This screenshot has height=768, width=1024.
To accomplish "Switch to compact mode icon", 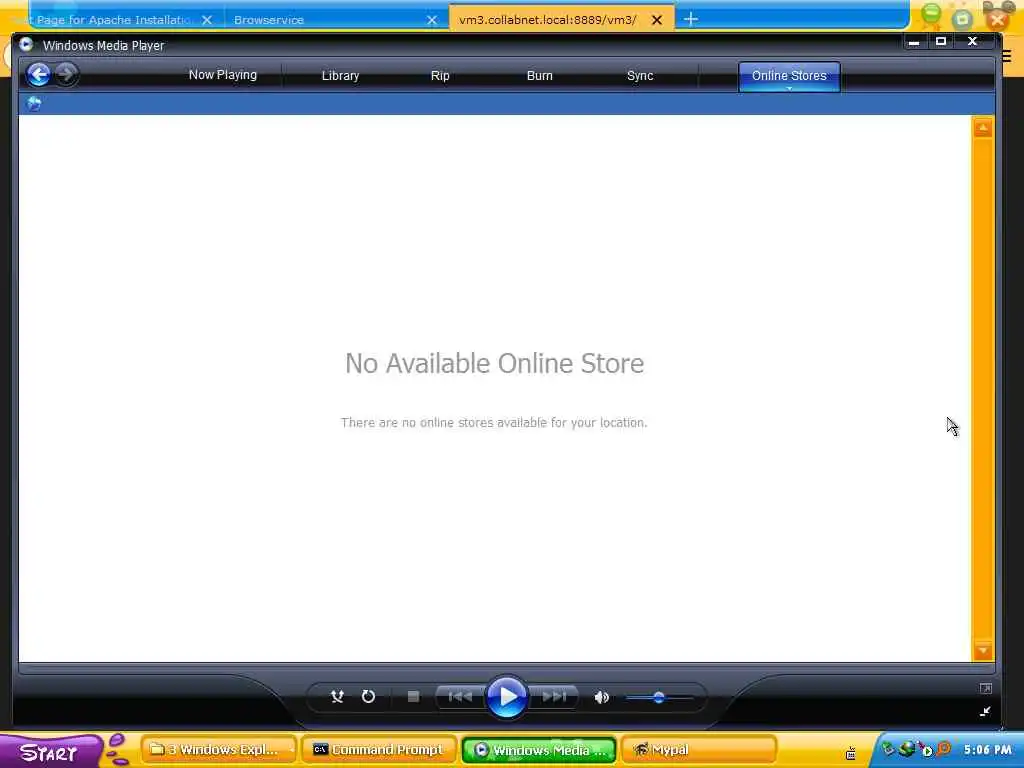I will pos(985,711).
